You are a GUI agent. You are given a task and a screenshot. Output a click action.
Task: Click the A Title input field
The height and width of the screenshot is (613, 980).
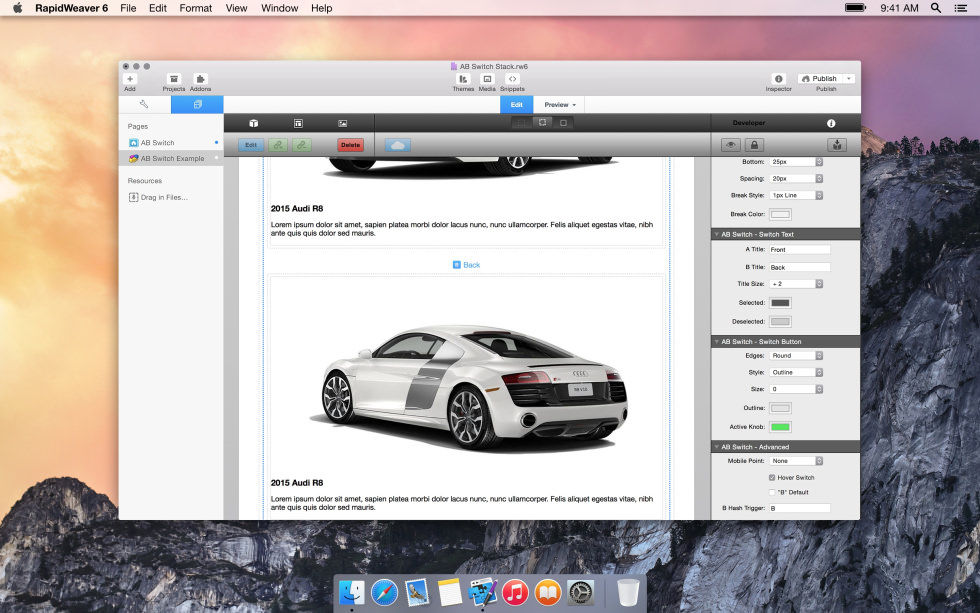click(800, 249)
